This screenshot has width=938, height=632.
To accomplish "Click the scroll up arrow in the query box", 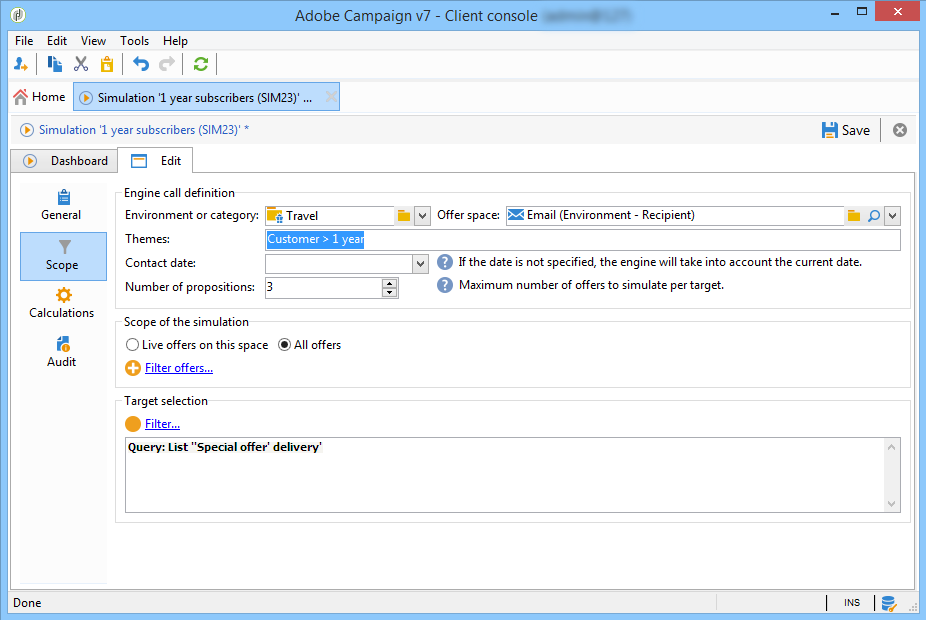I will 891,447.
